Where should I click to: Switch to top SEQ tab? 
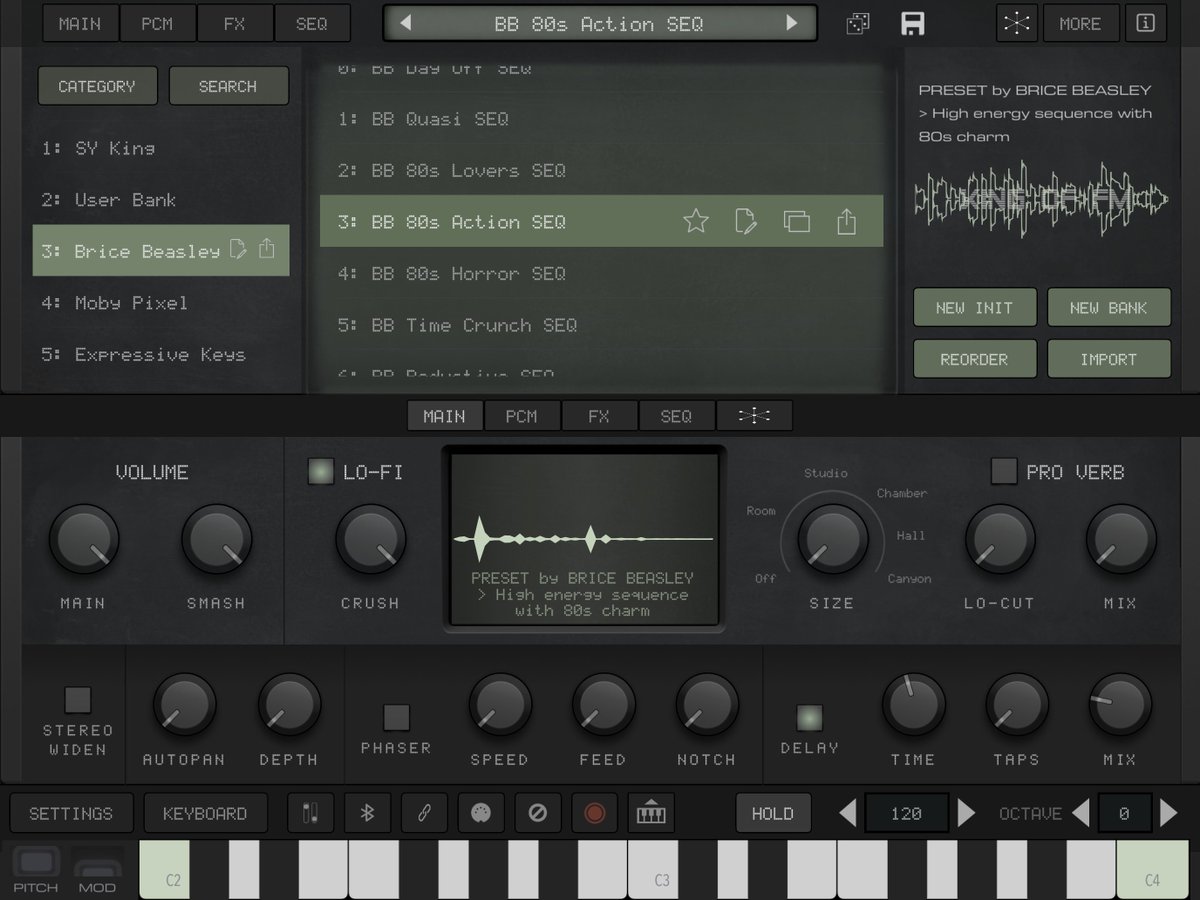(x=312, y=24)
